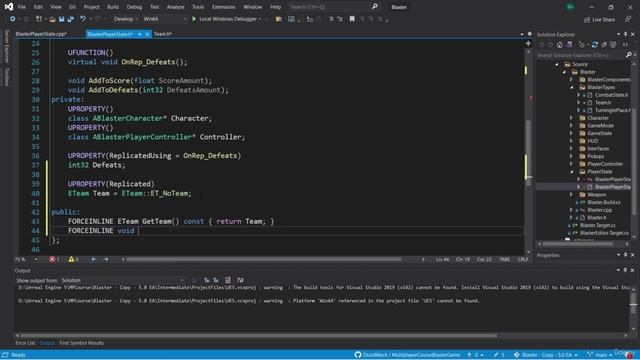Viewport: 640px width, 360px height.
Task: Open the Win64 platform dropdown
Action: 164,19
